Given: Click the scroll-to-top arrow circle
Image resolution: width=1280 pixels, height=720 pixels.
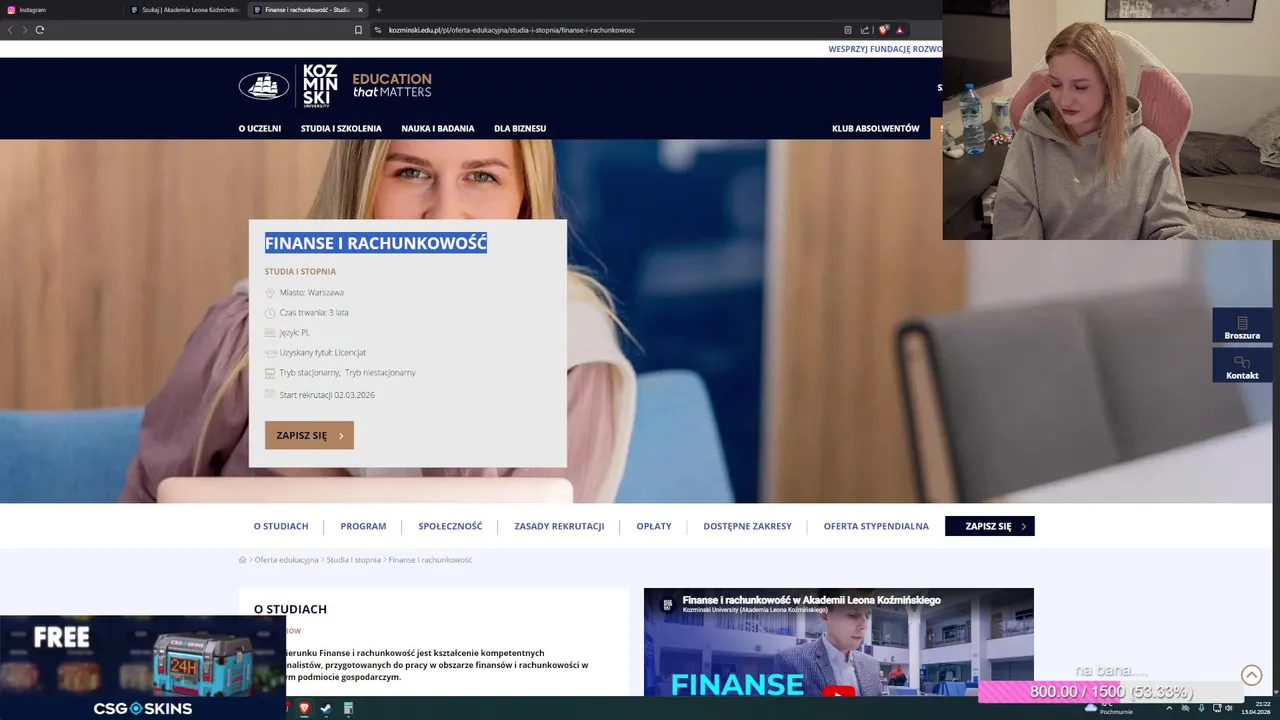Looking at the screenshot, I should tap(1251, 676).
